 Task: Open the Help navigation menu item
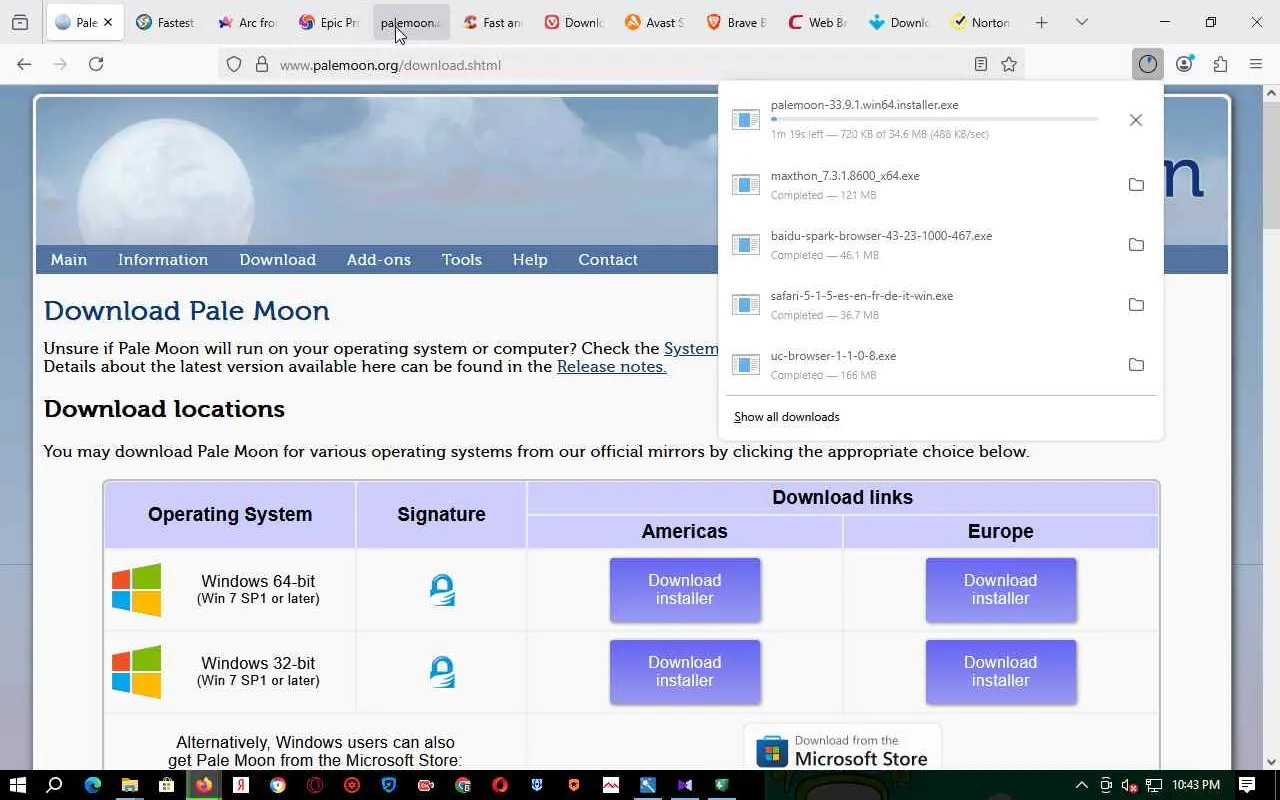tap(530, 259)
